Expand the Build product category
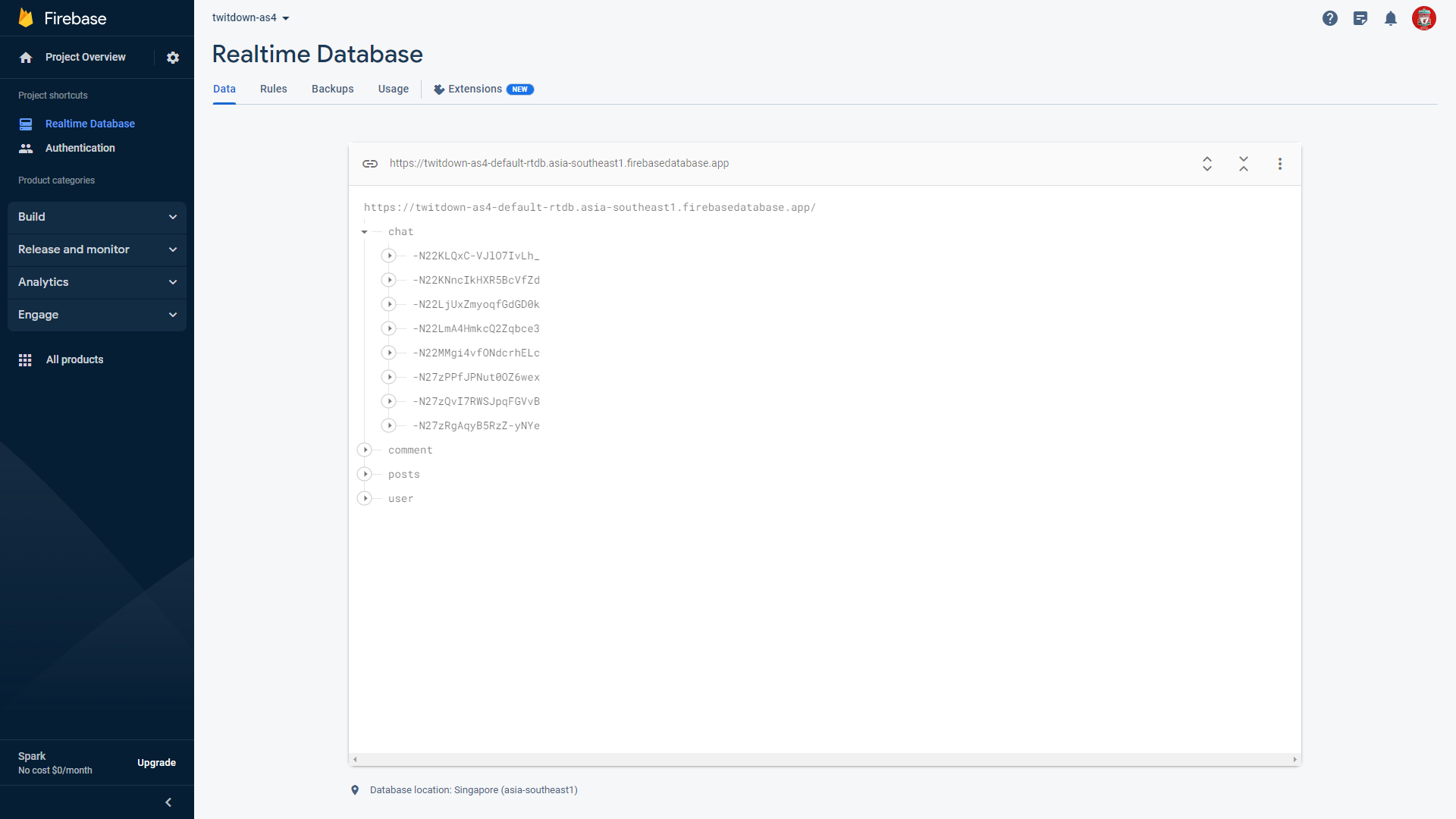1456x819 pixels. pos(97,217)
